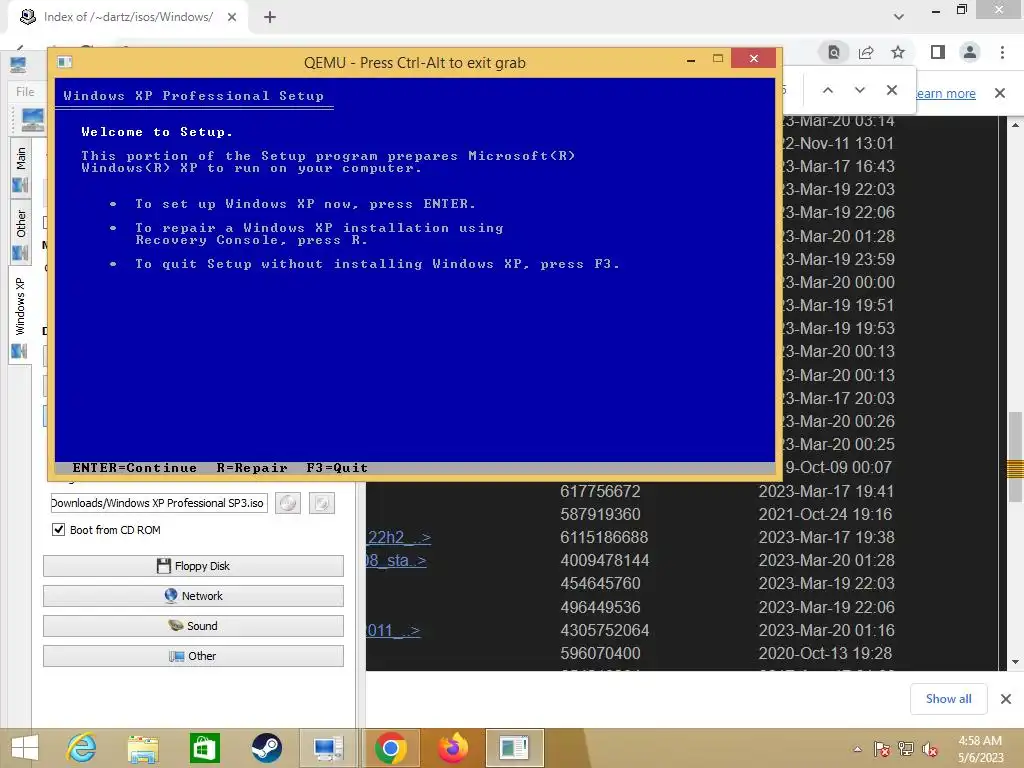This screenshot has height=768, width=1024.
Task: Open Chrome tab search chevron
Action: (x=899, y=17)
